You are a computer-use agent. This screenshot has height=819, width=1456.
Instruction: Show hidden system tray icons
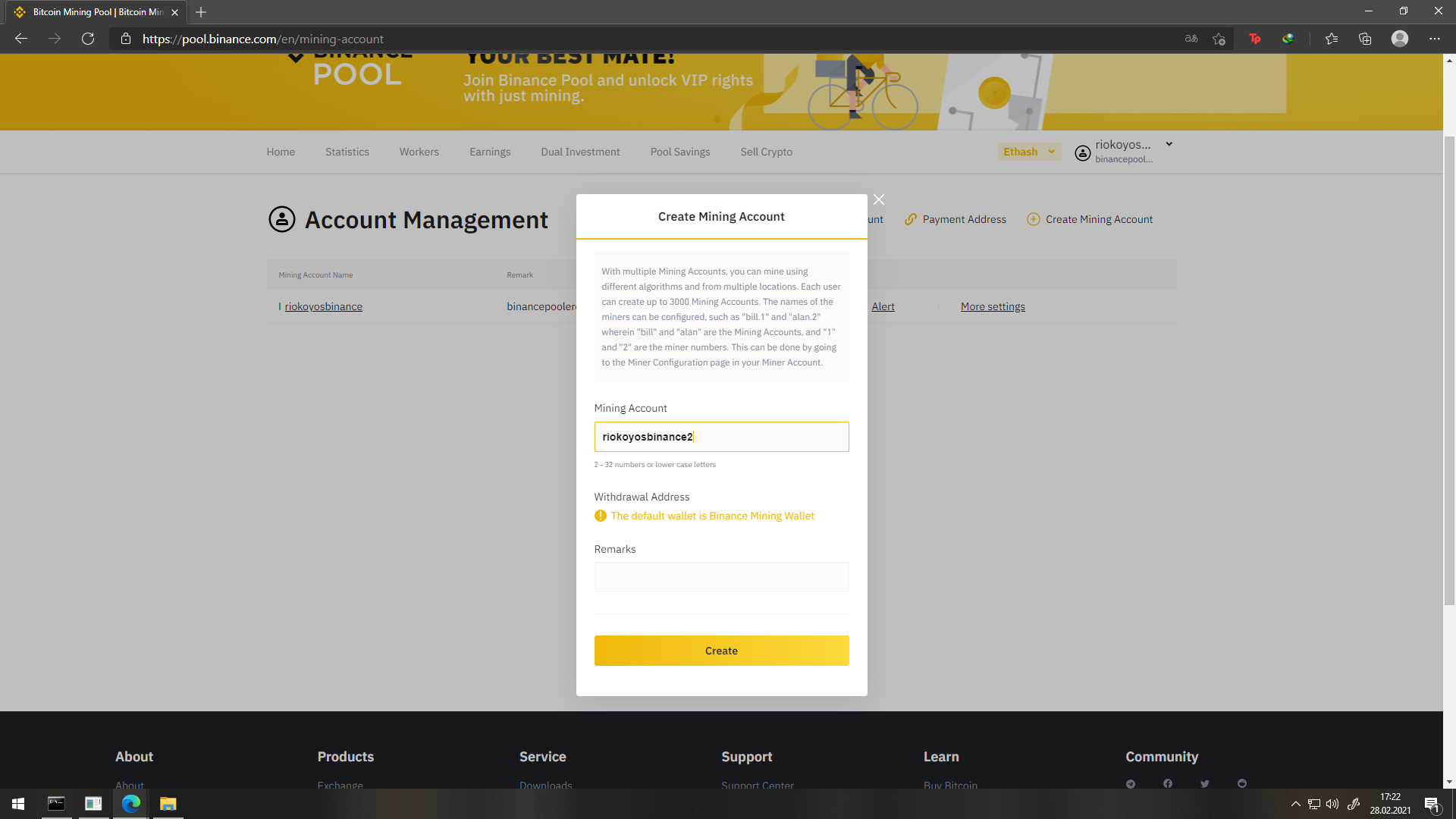coord(1295,804)
